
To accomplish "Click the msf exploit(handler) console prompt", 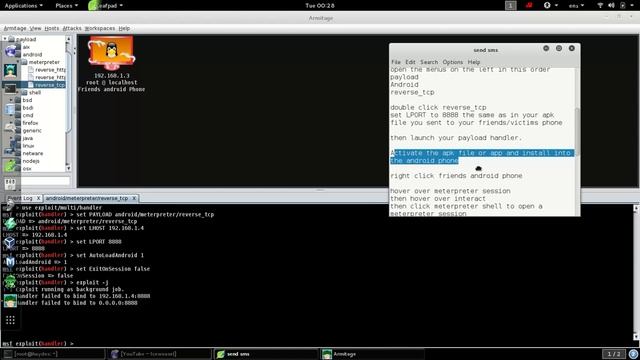I will pyautogui.click(x=38, y=343).
